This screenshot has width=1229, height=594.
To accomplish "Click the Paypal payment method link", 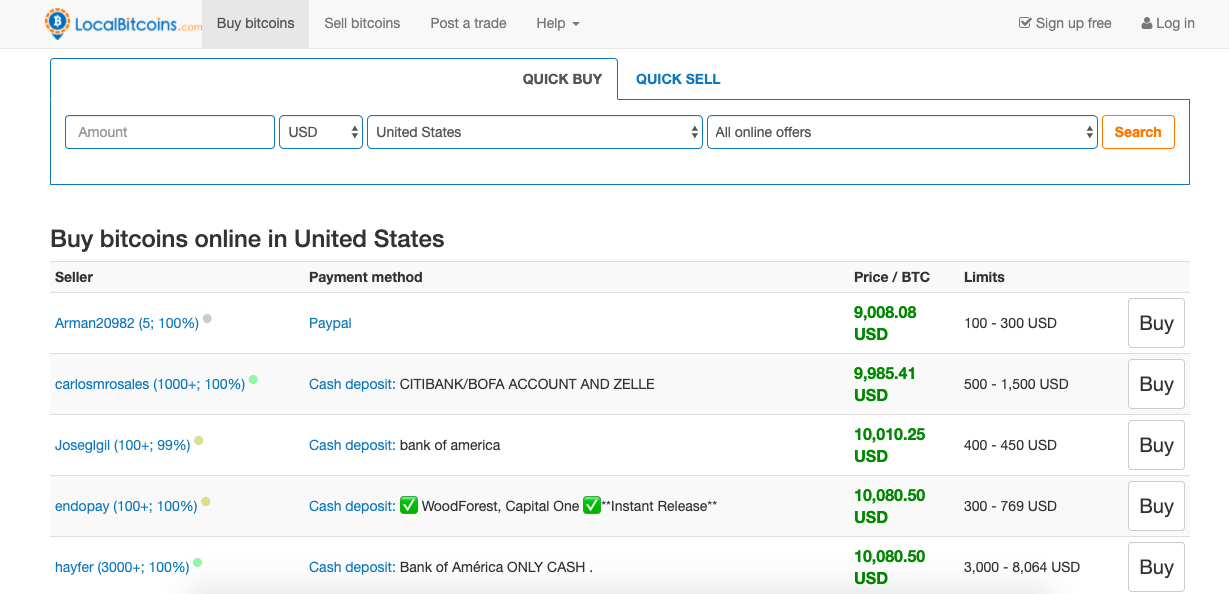I will (330, 323).
